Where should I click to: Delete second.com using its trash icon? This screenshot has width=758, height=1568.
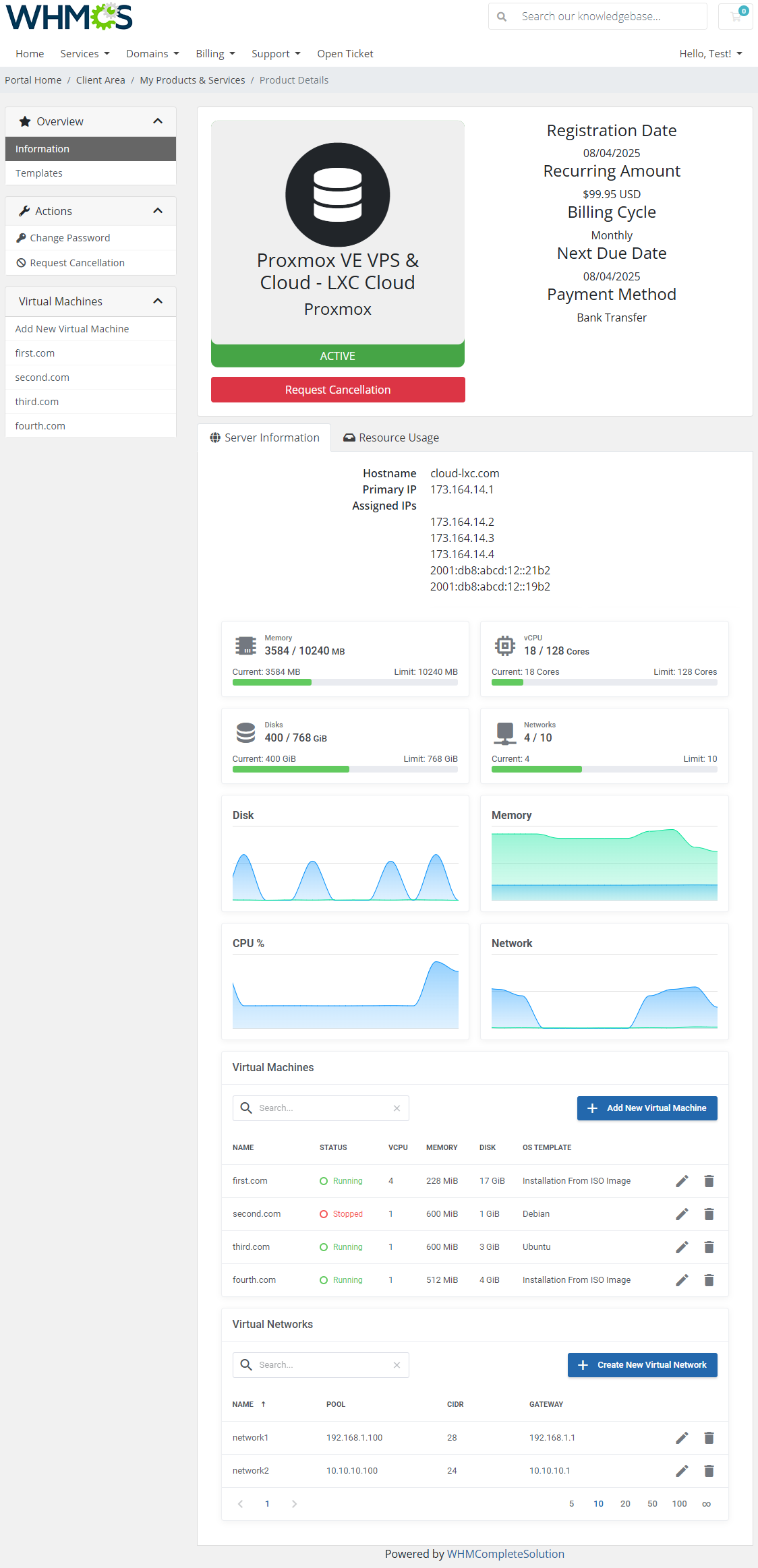pyautogui.click(x=709, y=1214)
